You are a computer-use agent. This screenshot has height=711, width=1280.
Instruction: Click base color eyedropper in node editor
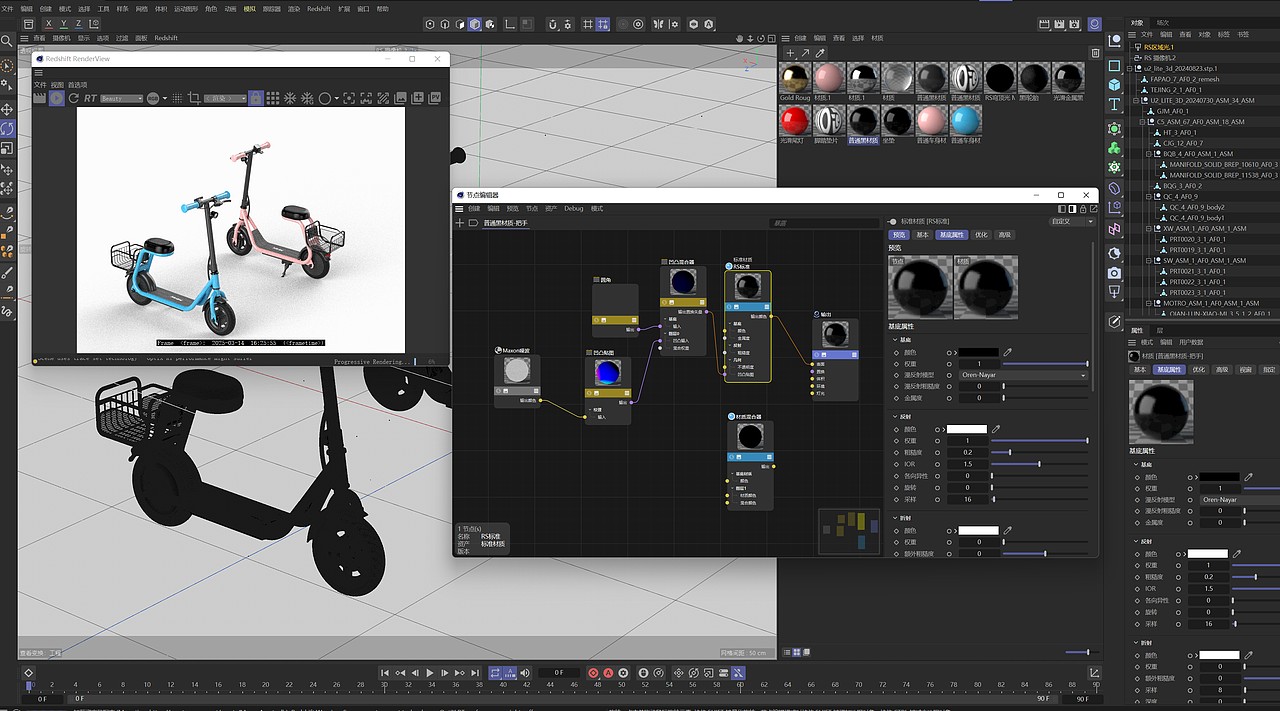pyautogui.click(x=1007, y=352)
